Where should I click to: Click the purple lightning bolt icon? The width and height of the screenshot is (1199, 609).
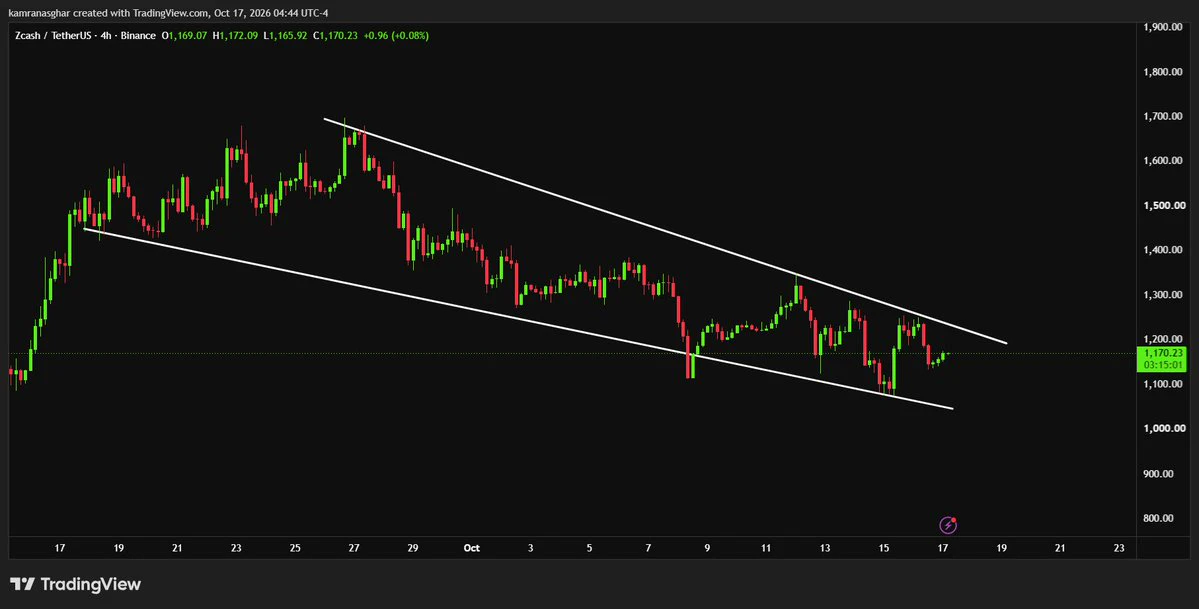(x=947, y=525)
